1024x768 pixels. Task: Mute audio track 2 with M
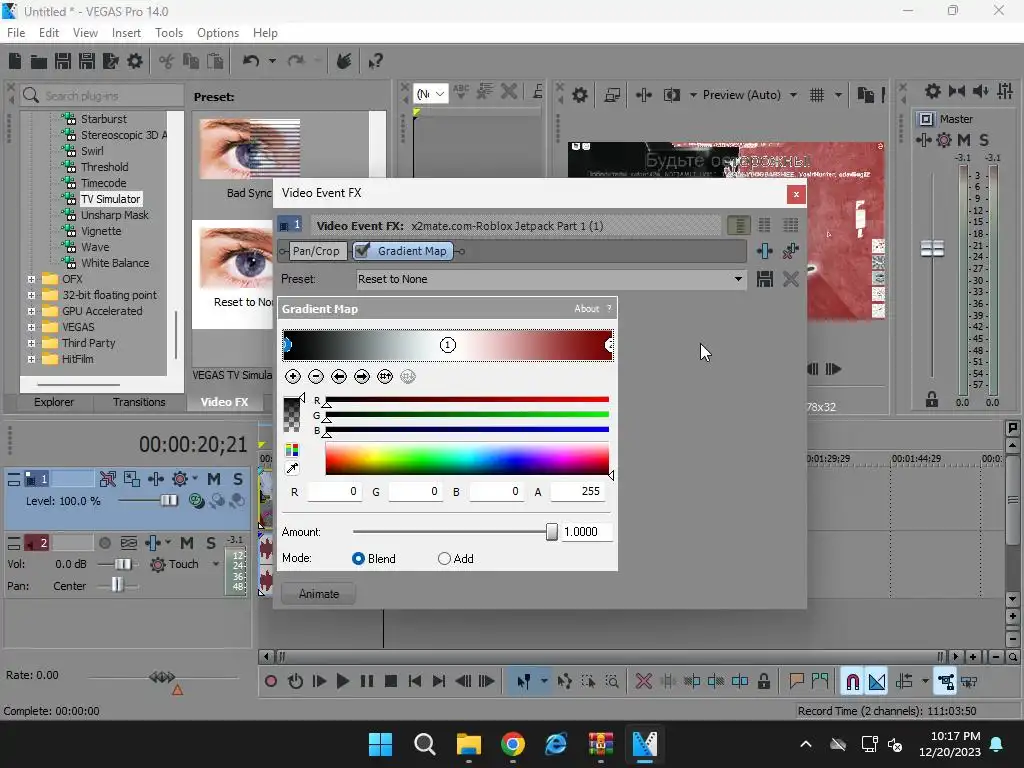187,543
